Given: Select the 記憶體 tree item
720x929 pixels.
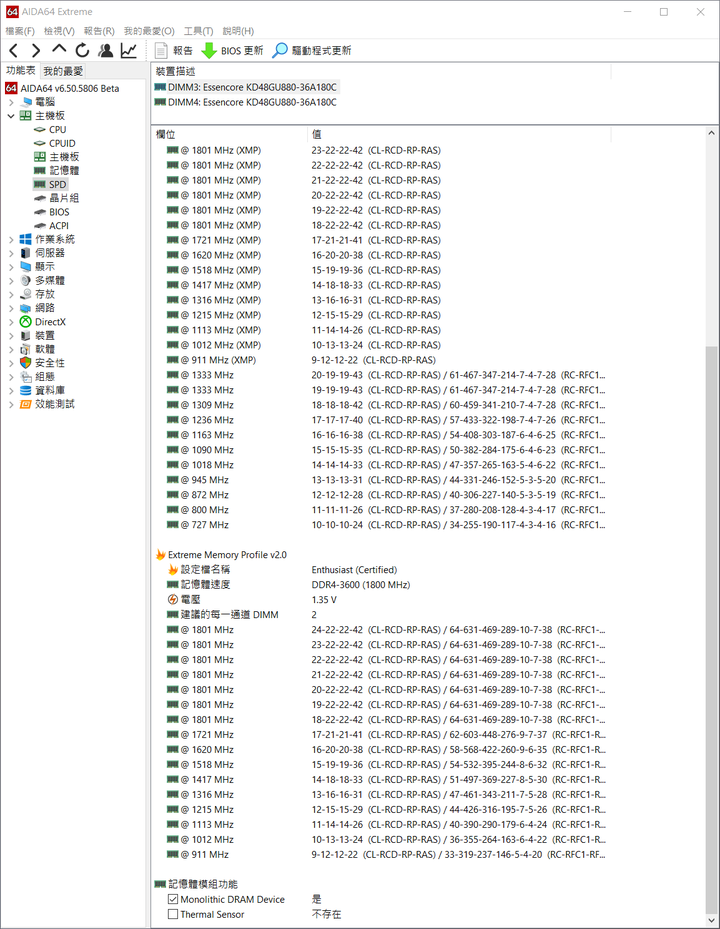Looking at the screenshot, I should pyautogui.click(x=64, y=171).
